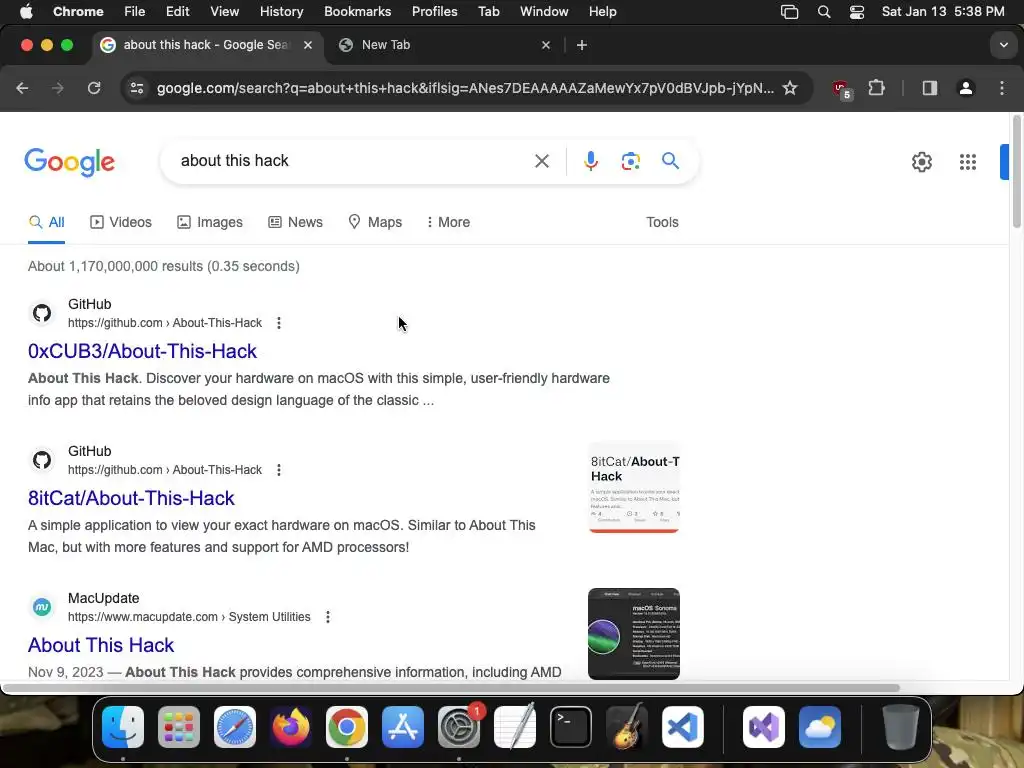
Task: Open TextEdit from the Dock
Action: pyautogui.click(x=515, y=727)
